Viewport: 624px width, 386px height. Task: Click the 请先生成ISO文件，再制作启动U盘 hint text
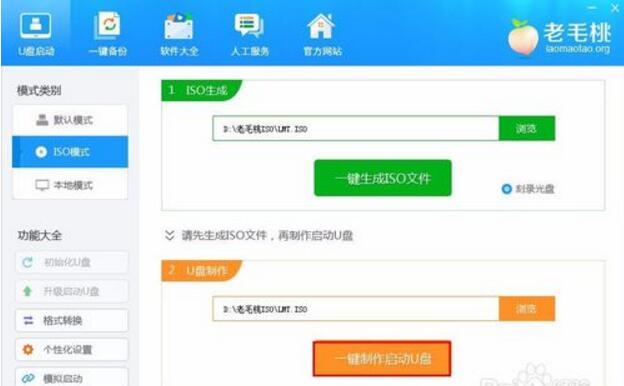[x=267, y=236]
